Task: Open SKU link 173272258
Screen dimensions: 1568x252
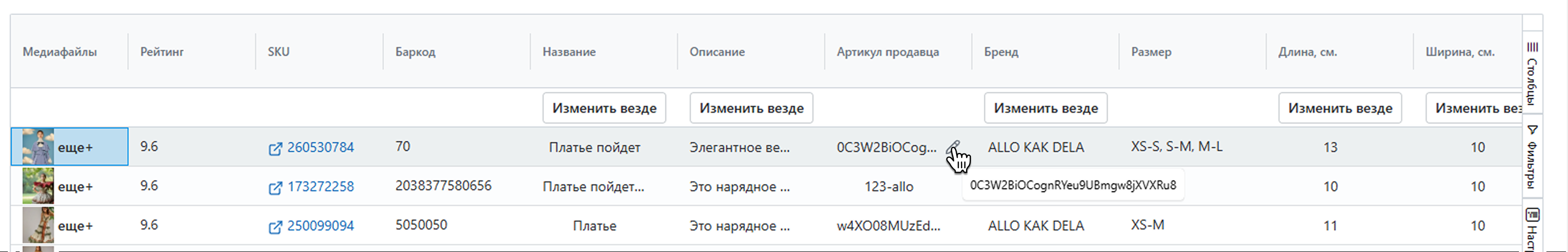Action: coord(320,186)
